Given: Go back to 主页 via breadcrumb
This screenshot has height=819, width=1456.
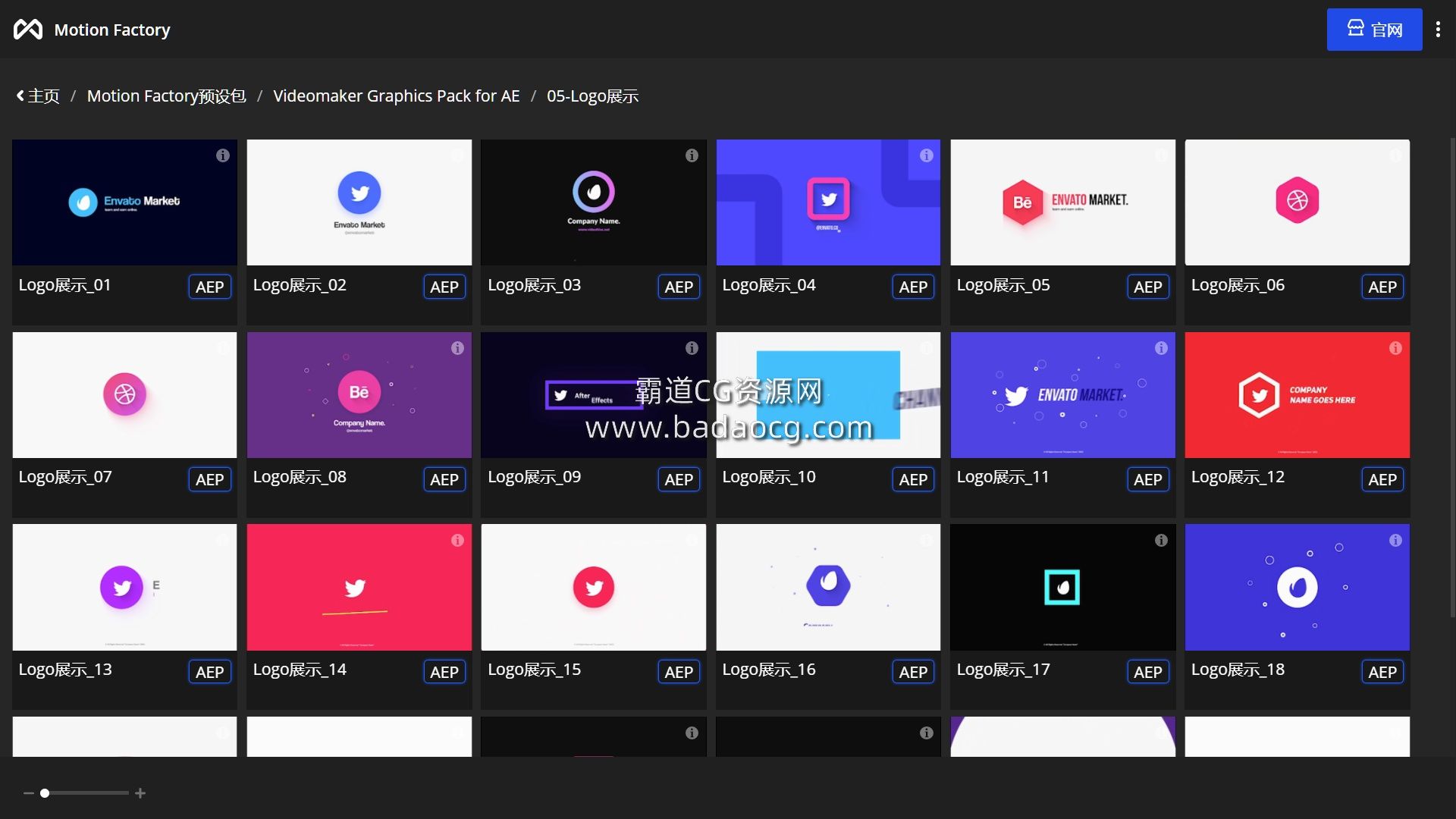Looking at the screenshot, I should tap(38, 96).
